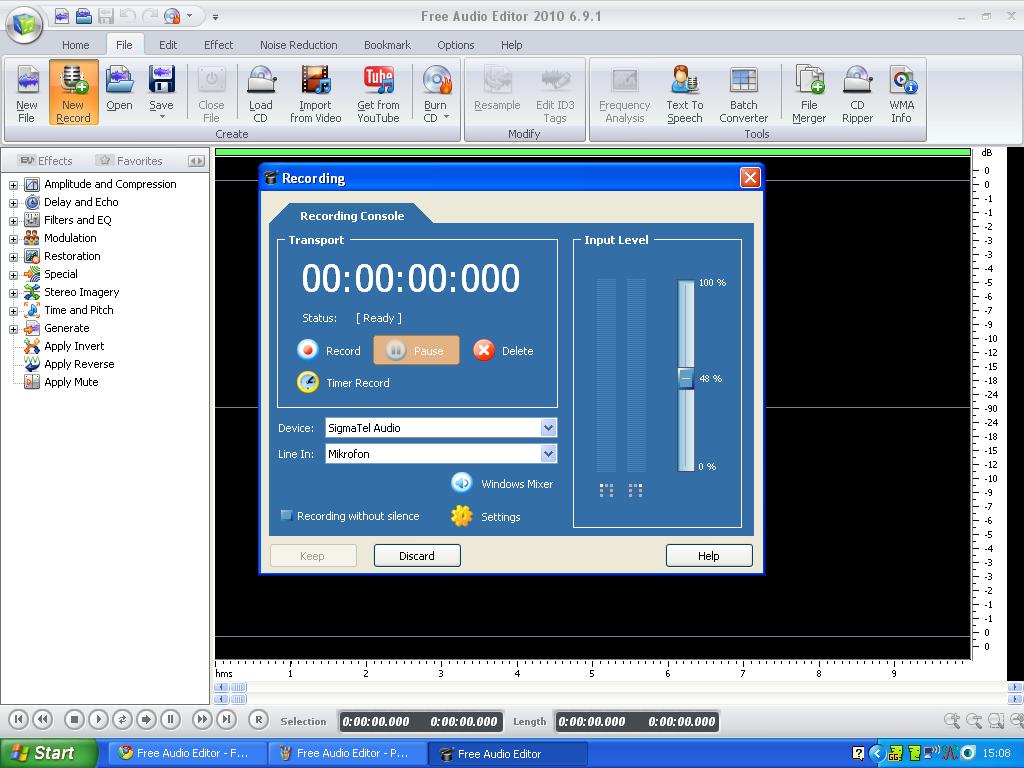Open the Bookmark ribbon tab
The width and height of the screenshot is (1024, 768).
387,45
